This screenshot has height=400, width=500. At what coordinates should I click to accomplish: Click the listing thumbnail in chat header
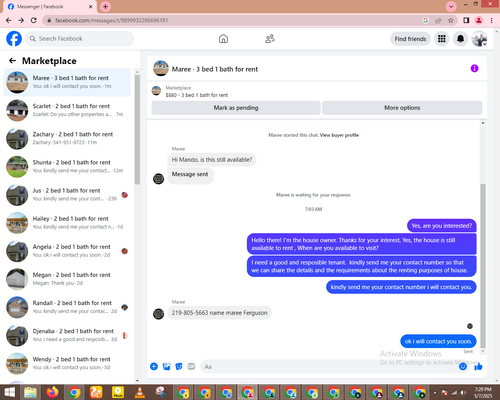pos(161,68)
